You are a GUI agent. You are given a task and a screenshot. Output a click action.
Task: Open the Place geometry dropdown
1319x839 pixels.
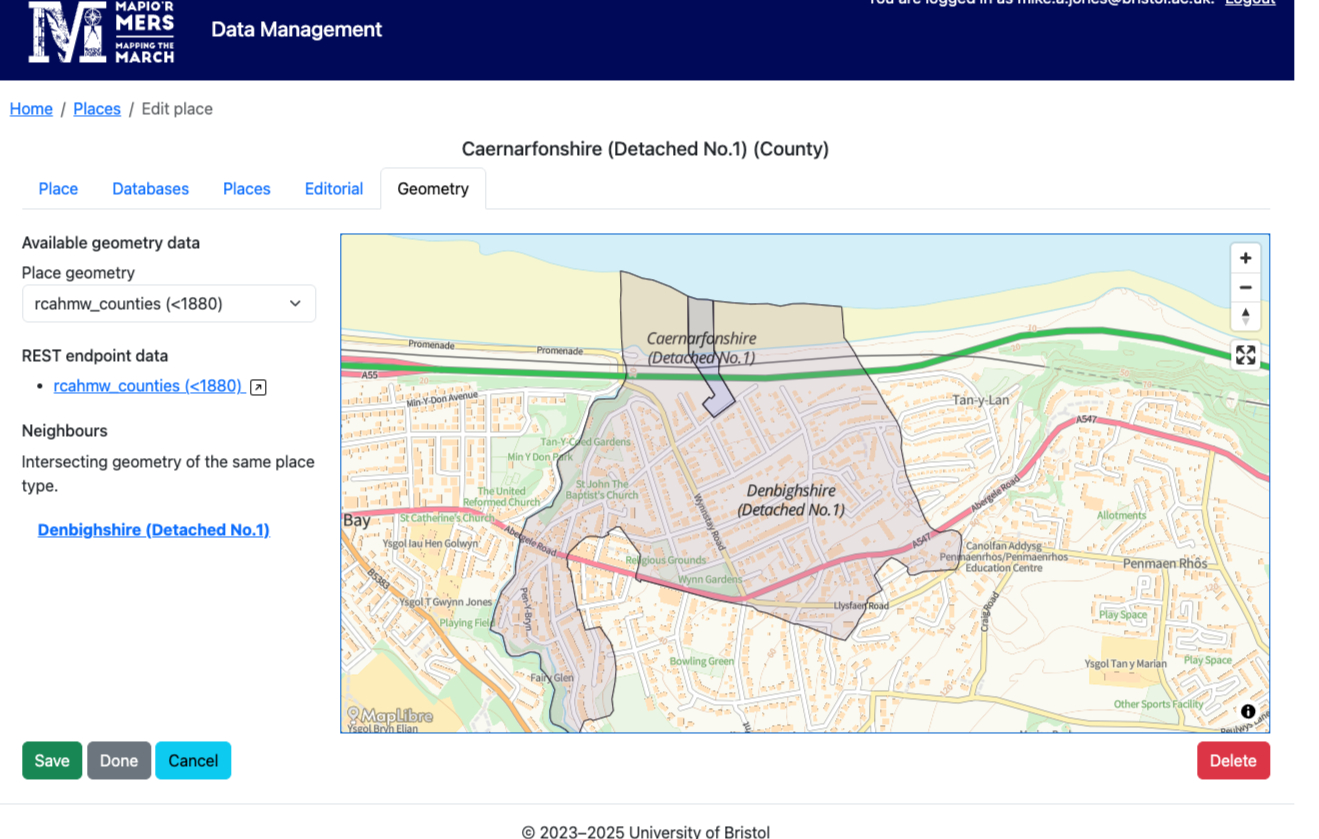tap(168, 304)
